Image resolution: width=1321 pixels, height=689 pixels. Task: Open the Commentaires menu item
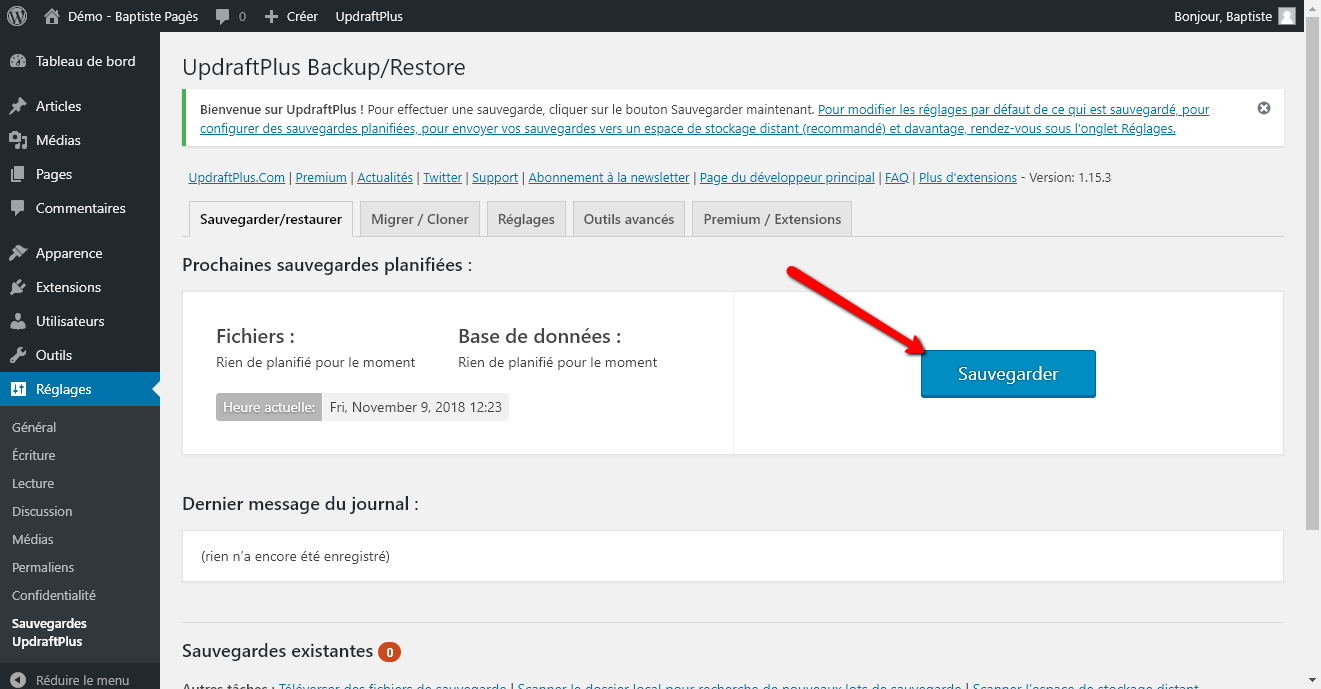(x=80, y=208)
